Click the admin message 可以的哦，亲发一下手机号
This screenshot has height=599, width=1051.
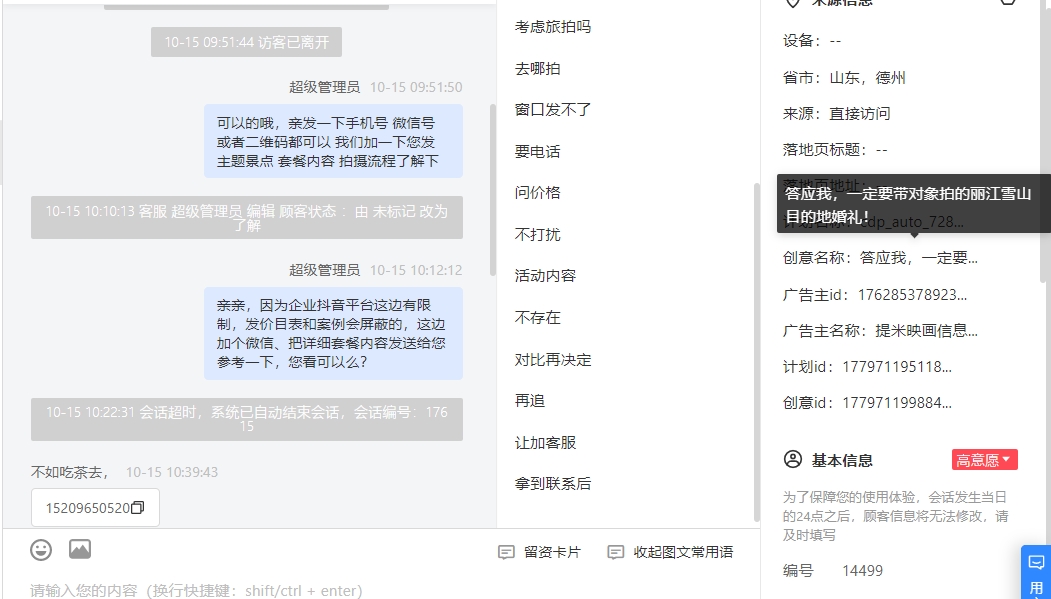tap(333, 141)
